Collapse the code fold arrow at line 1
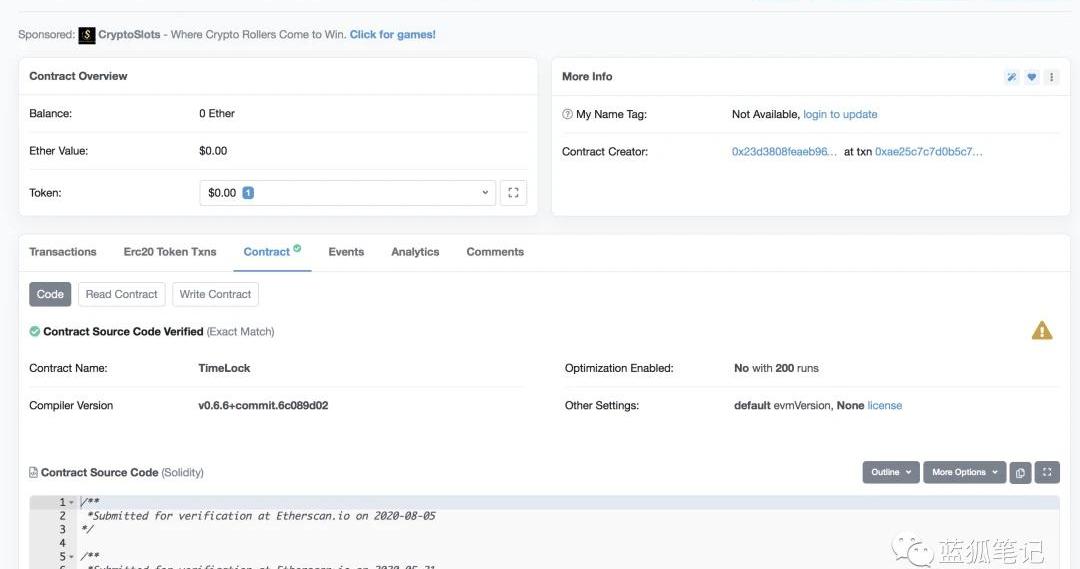The height and width of the screenshot is (569, 1080). [x=71, y=503]
